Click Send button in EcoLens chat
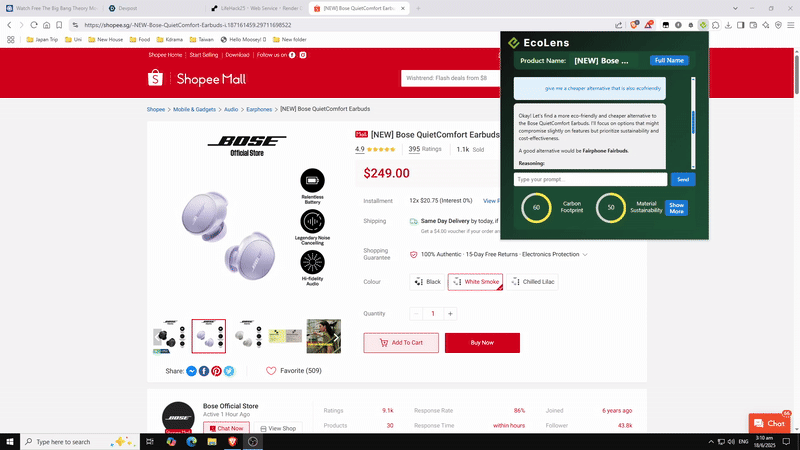This screenshot has height=450, width=800. [683, 180]
